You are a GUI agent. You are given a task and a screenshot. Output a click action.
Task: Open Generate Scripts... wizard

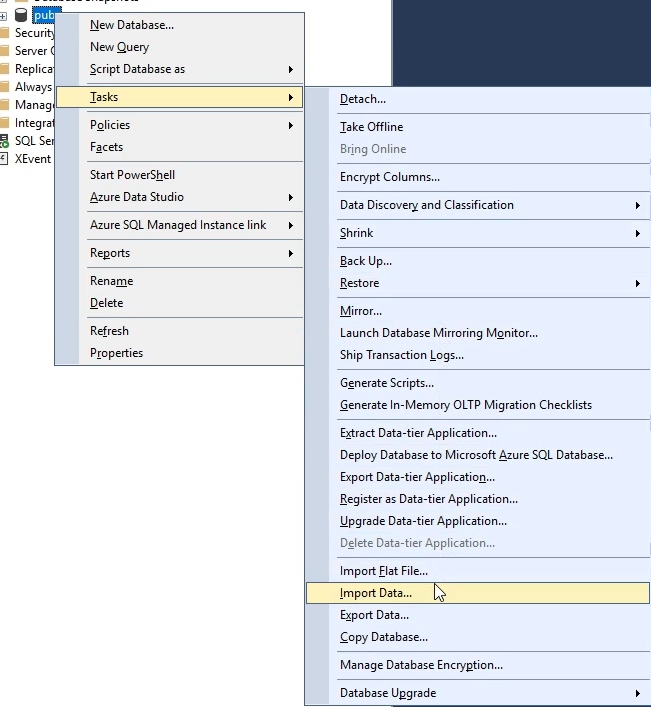point(387,383)
